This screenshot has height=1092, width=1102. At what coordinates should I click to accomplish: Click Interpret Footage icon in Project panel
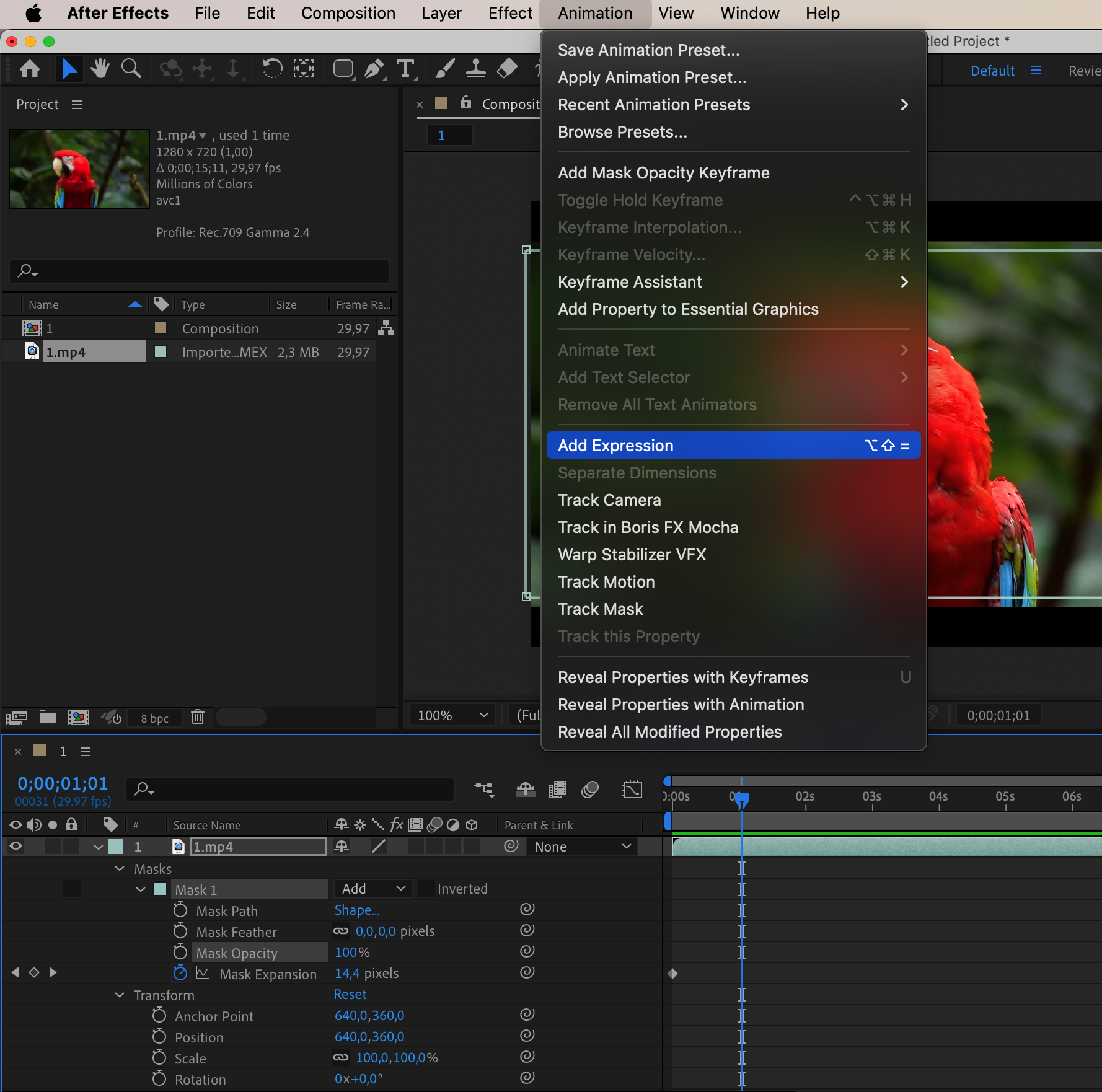(17, 718)
